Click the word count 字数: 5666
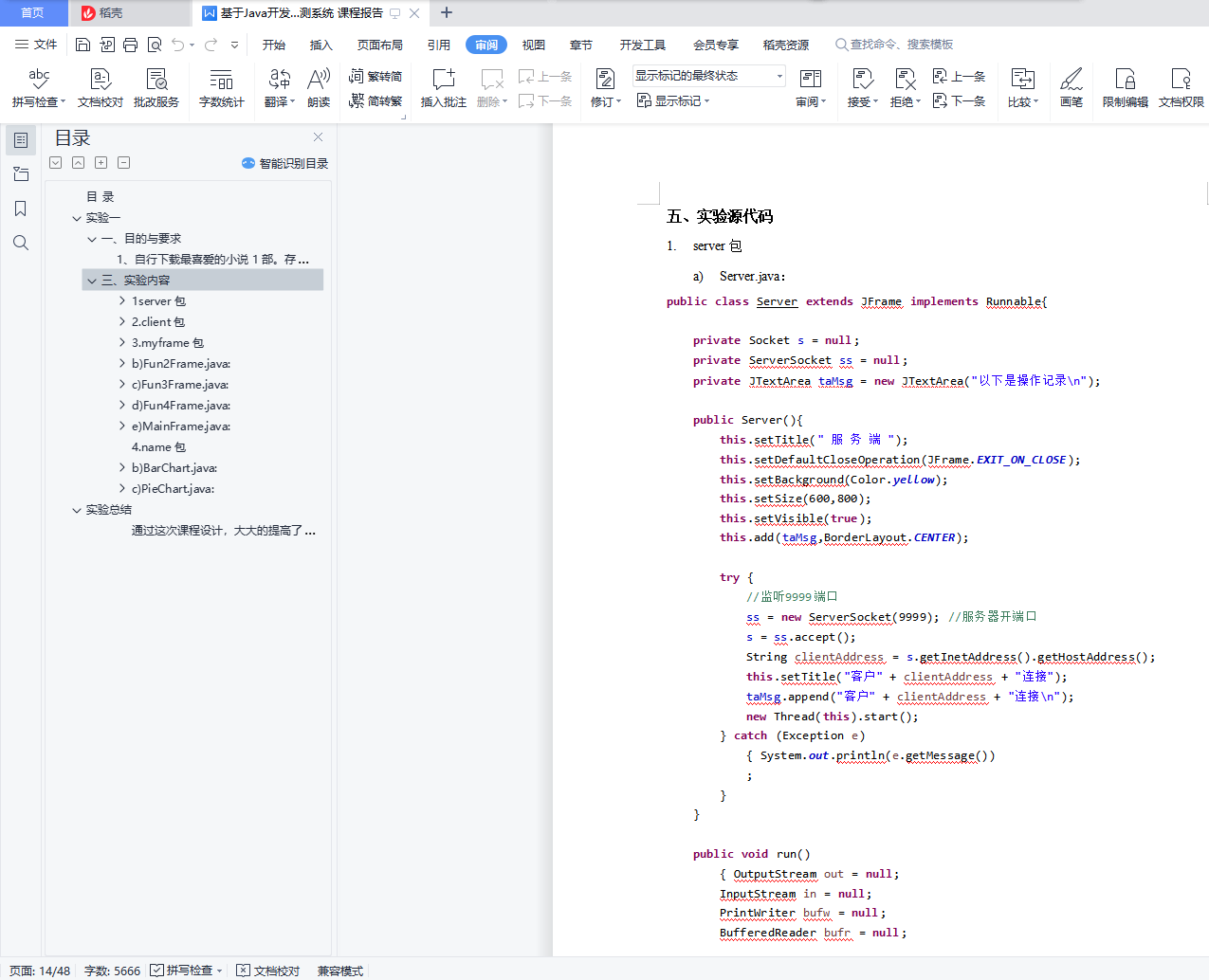The height and width of the screenshot is (980, 1209). (x=112, y=971)
